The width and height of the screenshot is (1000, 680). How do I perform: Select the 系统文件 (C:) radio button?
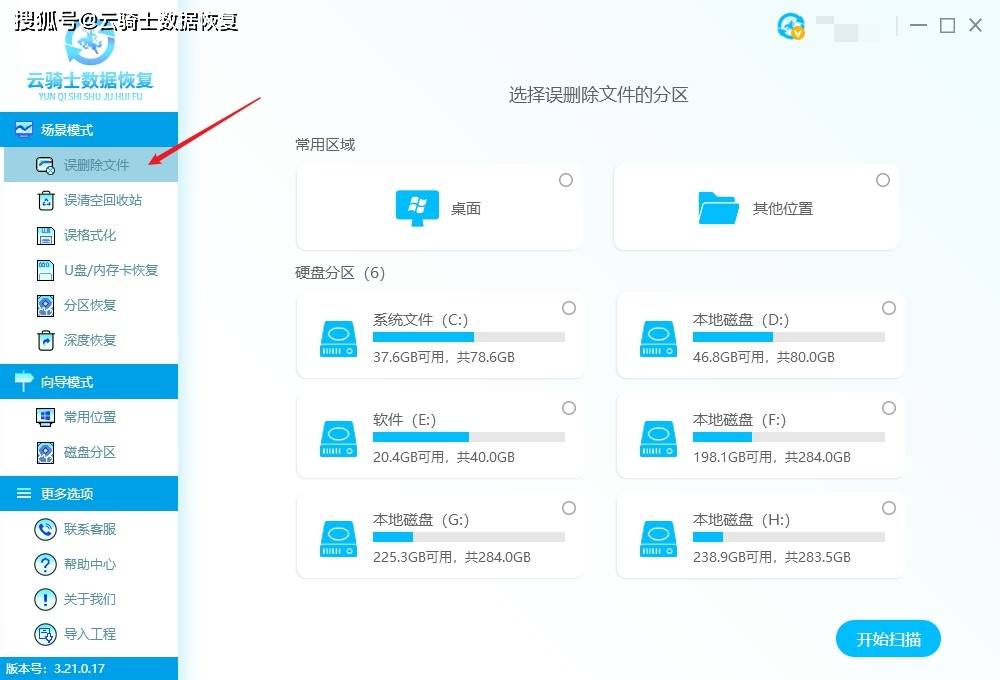tap(569, 308)
